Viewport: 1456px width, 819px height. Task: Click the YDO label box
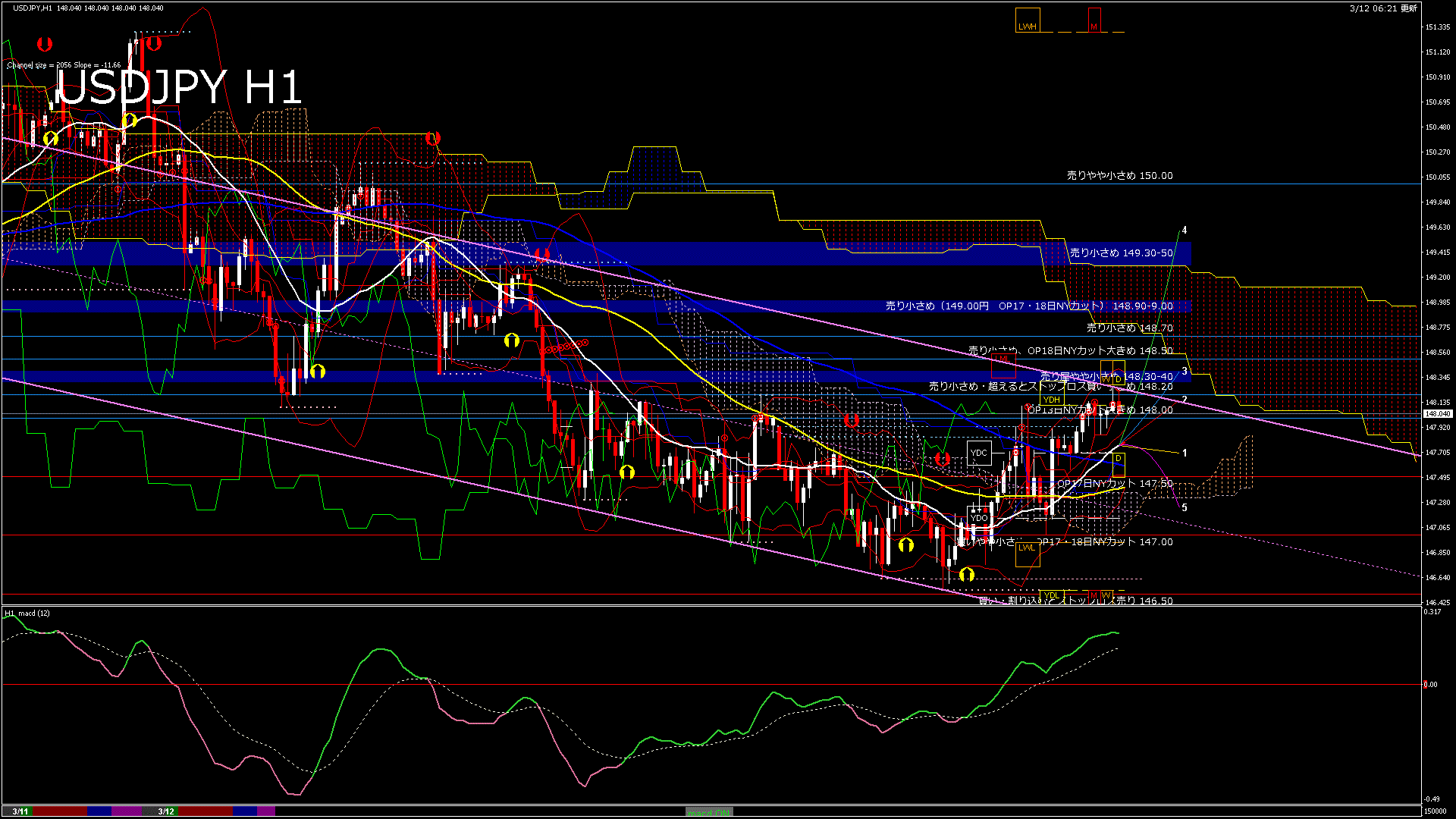click(x=979, y=518)
